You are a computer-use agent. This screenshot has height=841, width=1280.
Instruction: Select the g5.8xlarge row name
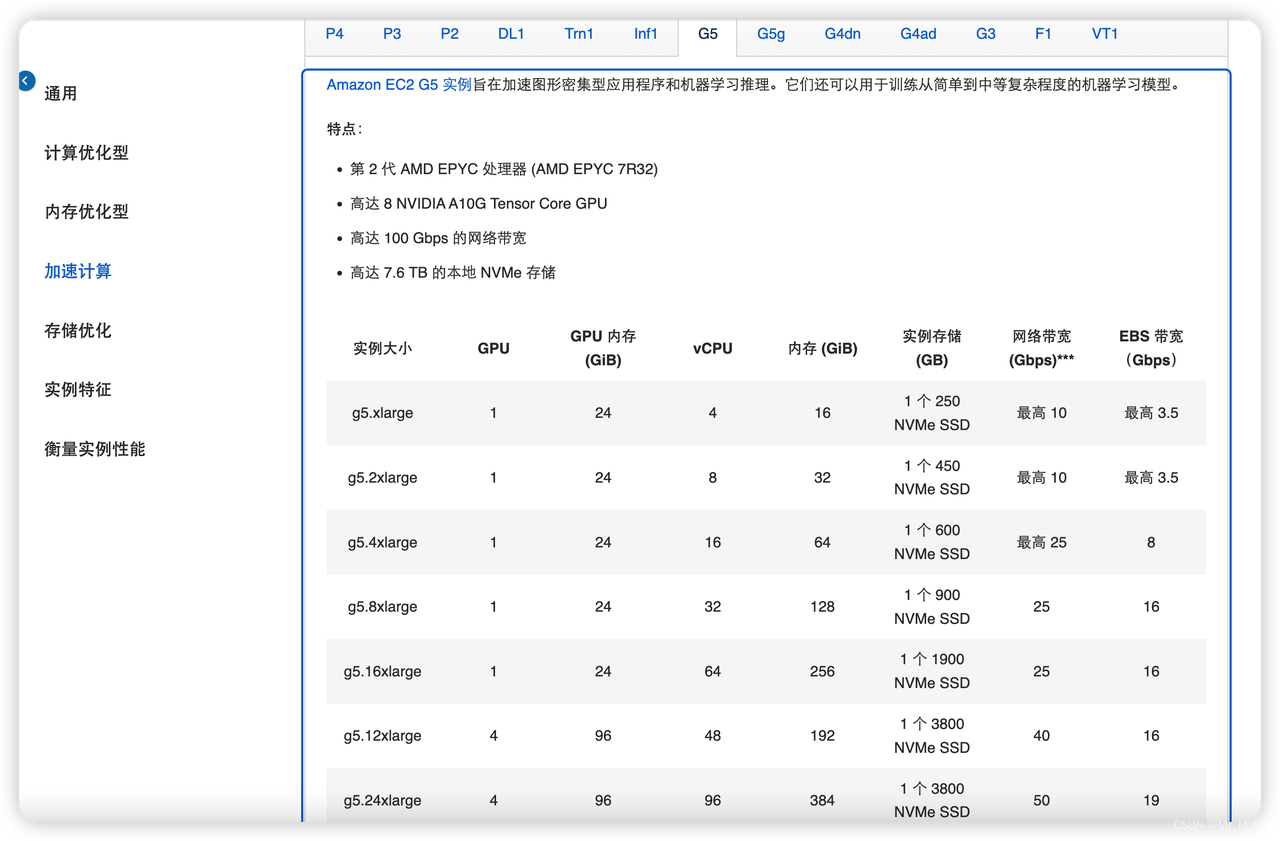[383, 606]
